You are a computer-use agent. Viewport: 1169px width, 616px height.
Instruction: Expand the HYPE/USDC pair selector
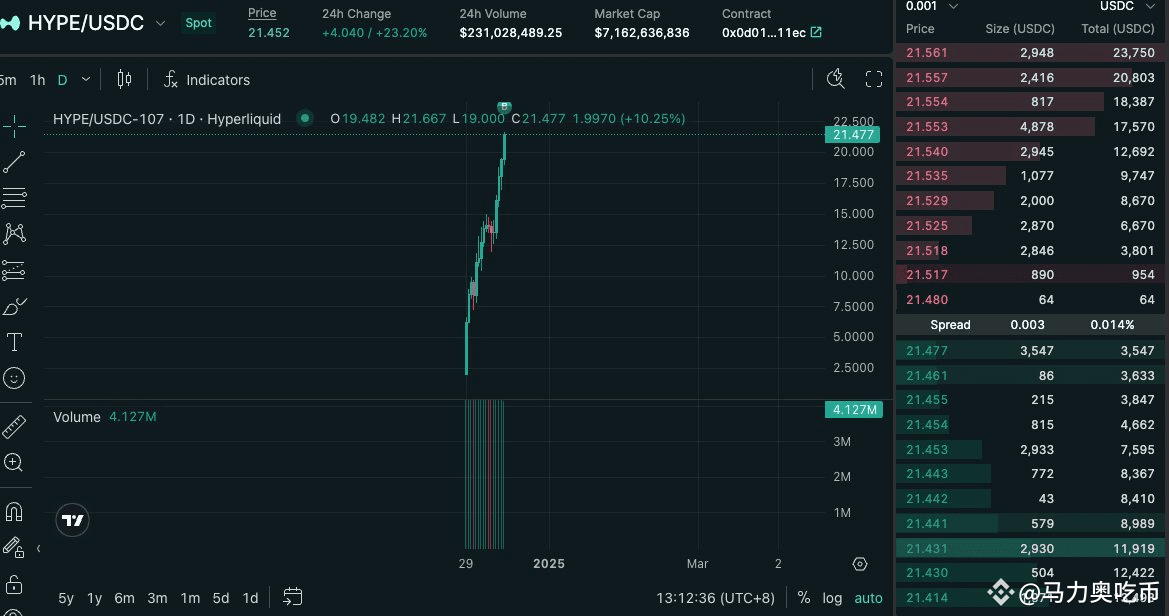point(160,23)
